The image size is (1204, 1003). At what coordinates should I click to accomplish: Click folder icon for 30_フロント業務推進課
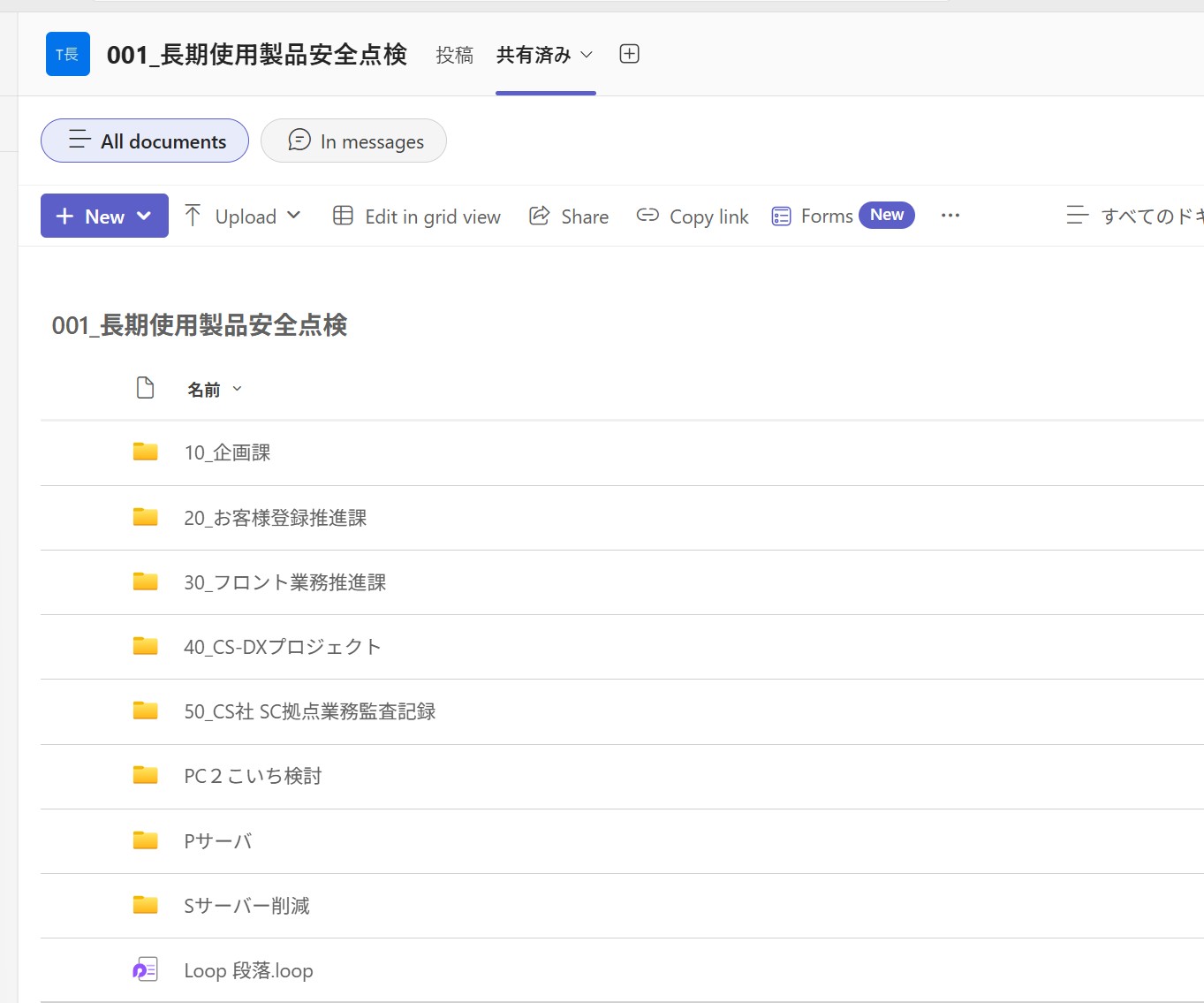[x=145, y=581]
